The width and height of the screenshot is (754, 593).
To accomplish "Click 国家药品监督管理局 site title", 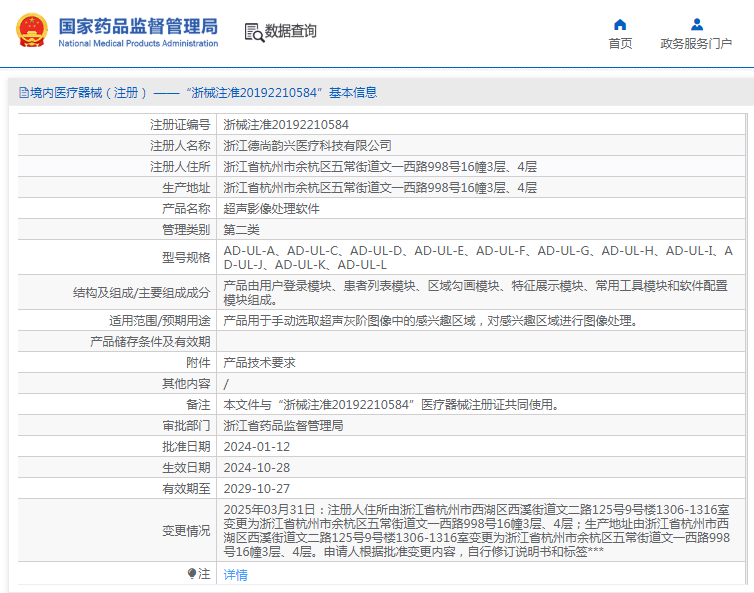I will pyautogui.click(x=138, y=26).
